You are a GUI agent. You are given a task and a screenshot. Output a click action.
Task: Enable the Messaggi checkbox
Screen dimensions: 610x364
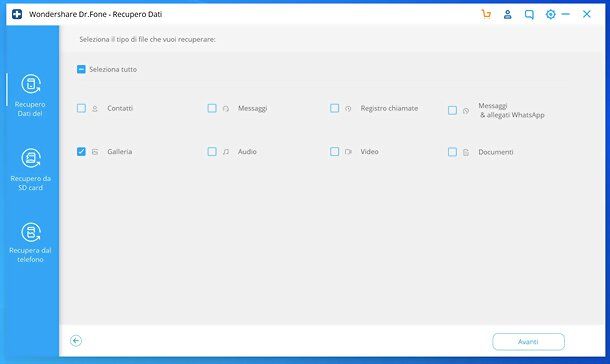pyautogui.click(x=212, y=108)
